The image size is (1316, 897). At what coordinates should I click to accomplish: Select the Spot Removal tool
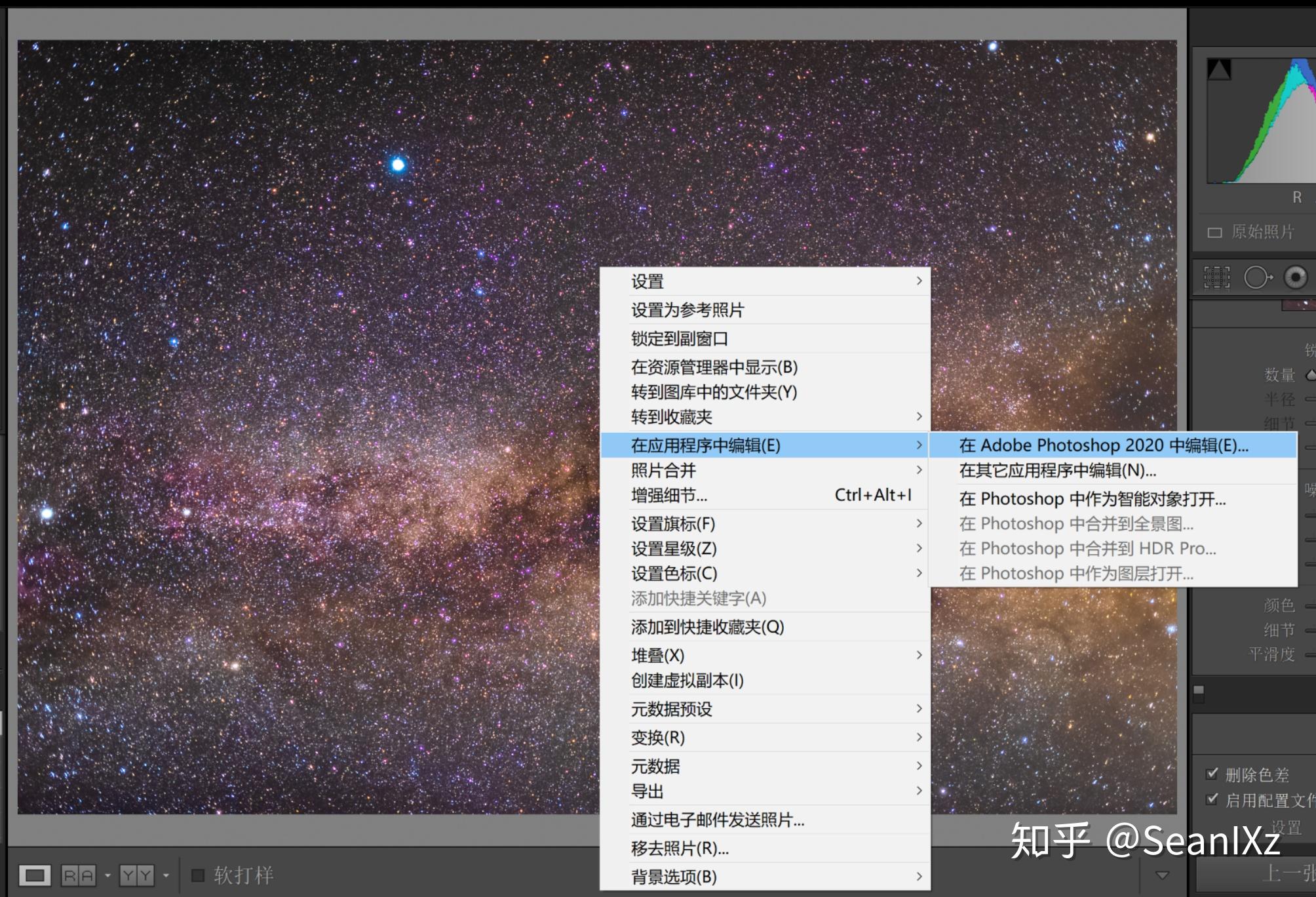click(1258, 277)
